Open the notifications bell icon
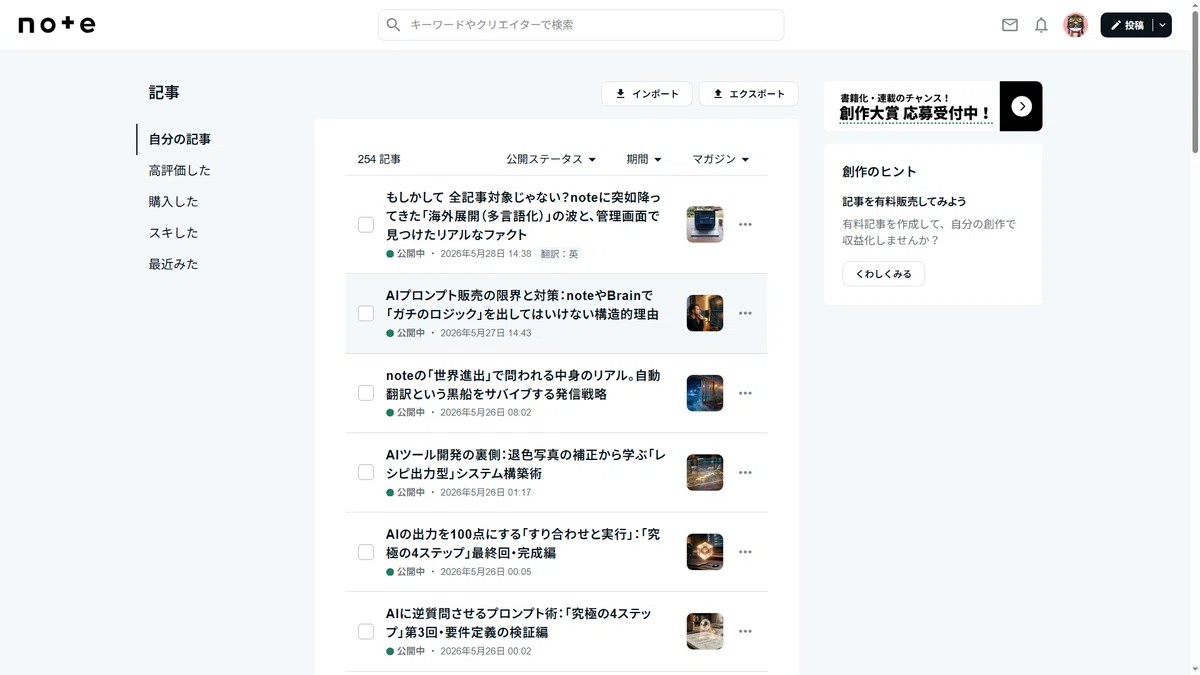The height and width of the screenshot is (675, 1200). (x=1041, y=25)
